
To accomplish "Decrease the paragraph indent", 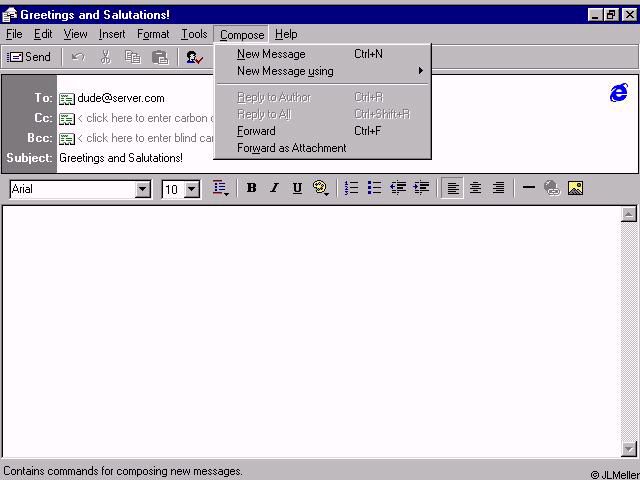I will pyautogui.click(x=398, y=188).
